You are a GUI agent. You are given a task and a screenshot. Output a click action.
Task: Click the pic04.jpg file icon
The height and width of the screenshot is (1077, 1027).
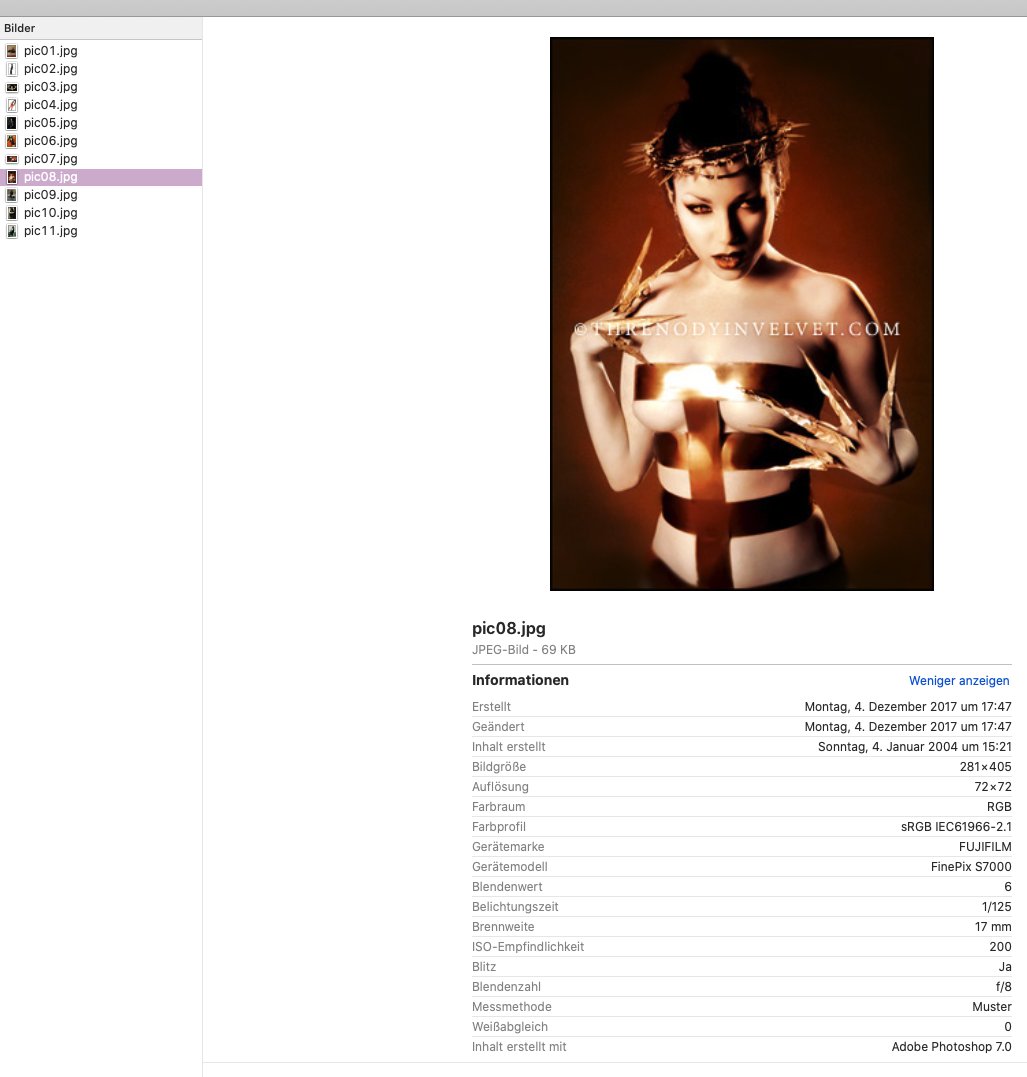[12, 105]
